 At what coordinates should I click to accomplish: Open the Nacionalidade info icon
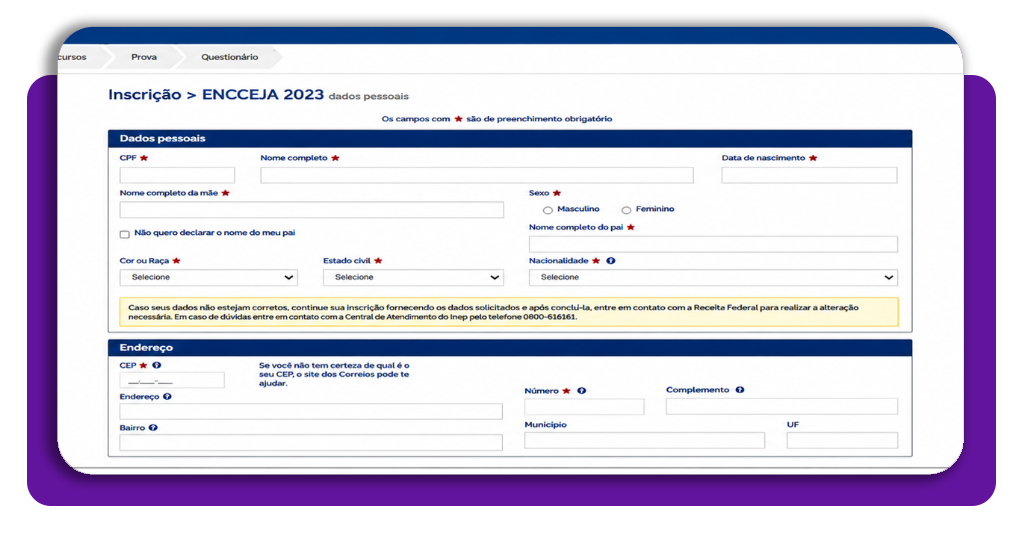pos(611,260)
